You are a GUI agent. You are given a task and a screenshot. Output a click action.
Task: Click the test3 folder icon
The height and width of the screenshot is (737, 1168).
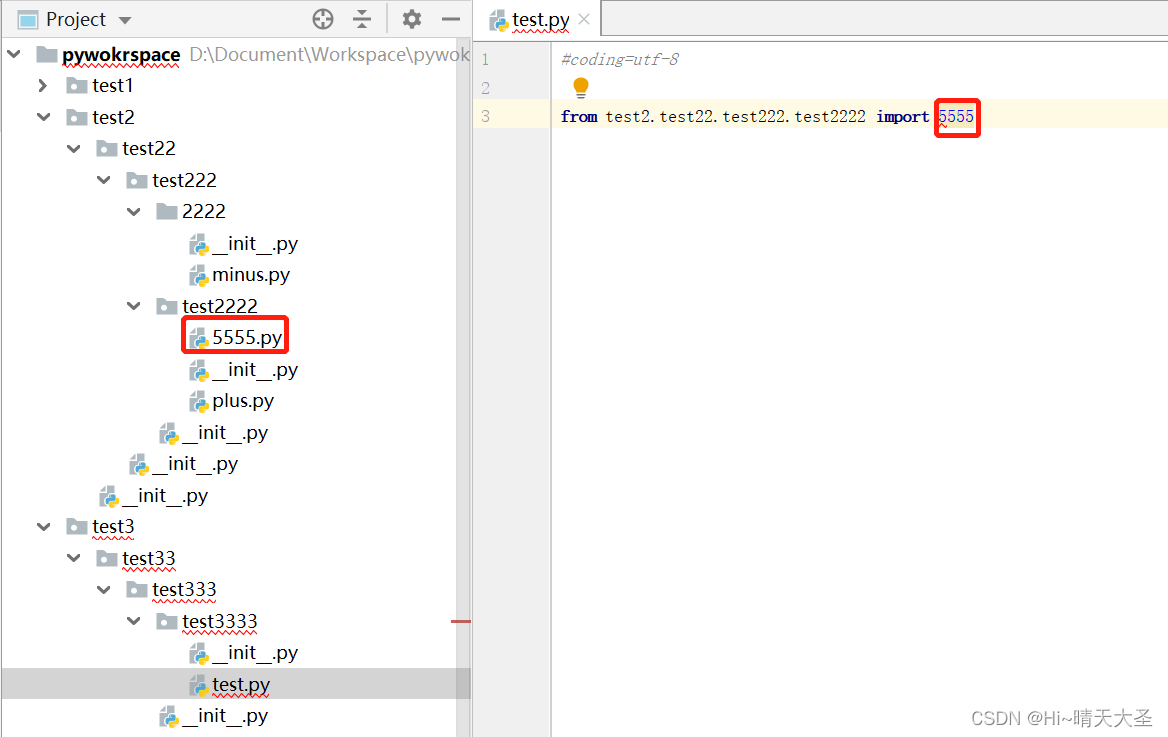click(77, 527)
